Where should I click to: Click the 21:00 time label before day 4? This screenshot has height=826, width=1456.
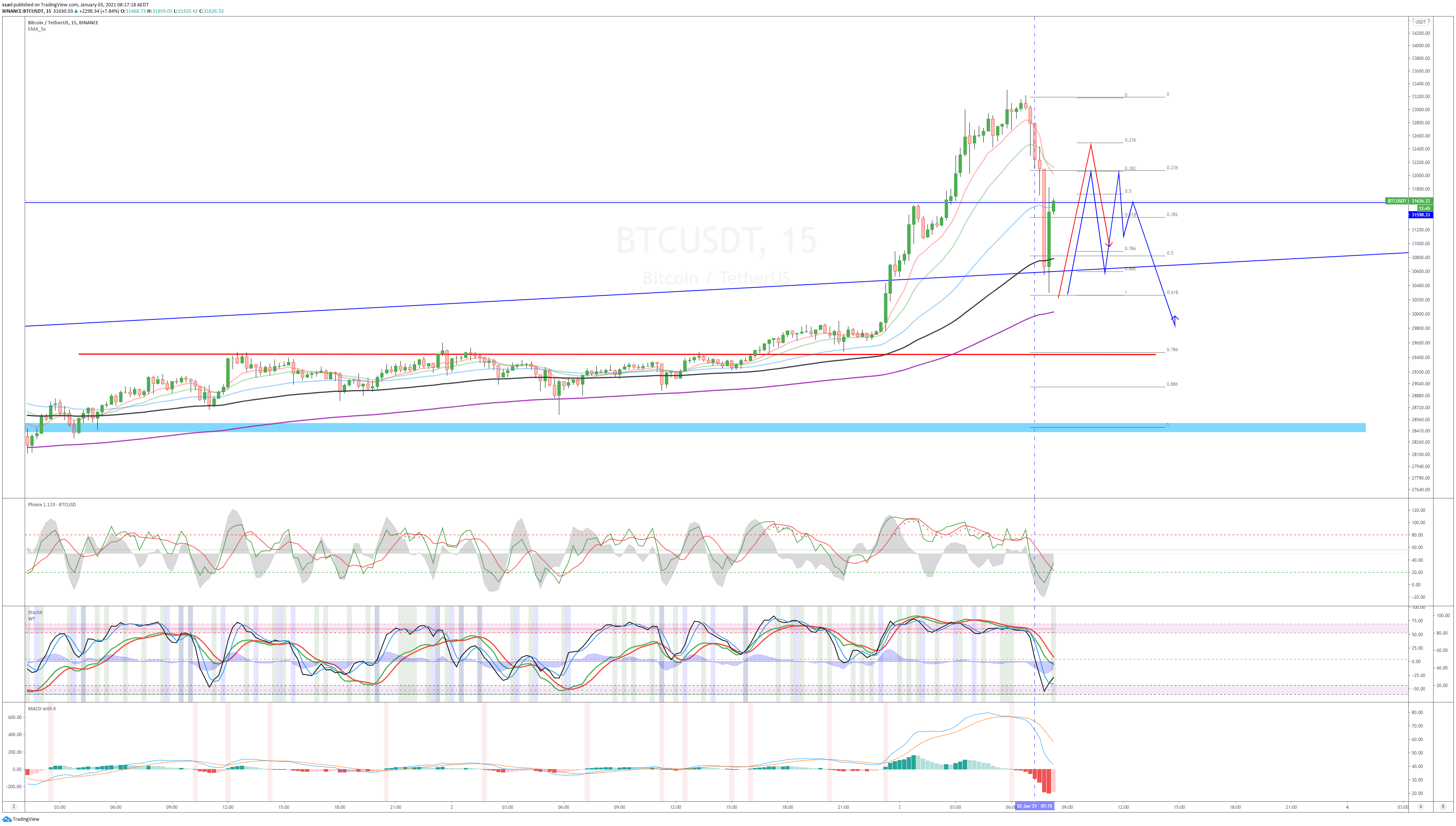pos(1291,807)
